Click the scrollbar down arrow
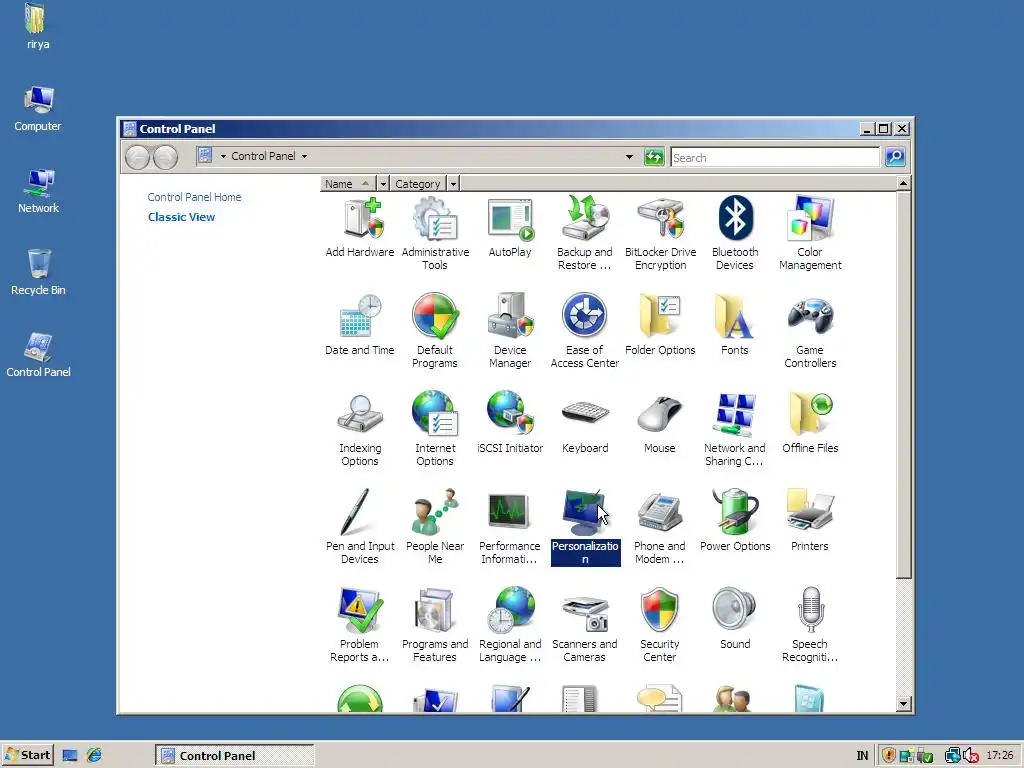The image size is (1024, 768). pos(903,704)
